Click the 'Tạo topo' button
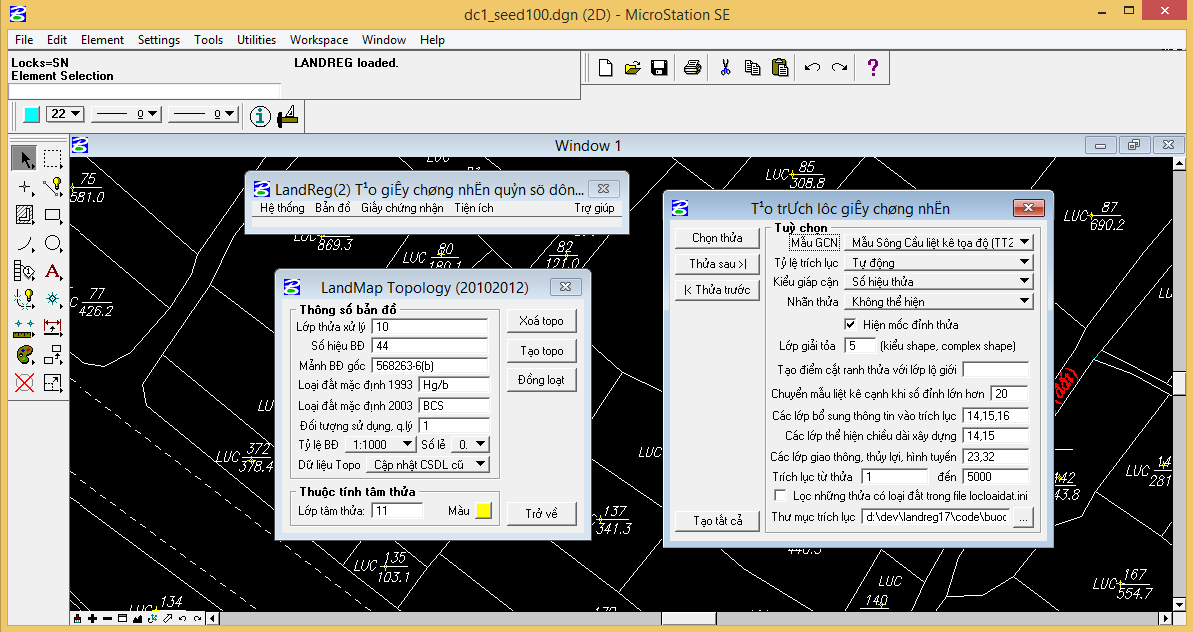 pos(542,351)
